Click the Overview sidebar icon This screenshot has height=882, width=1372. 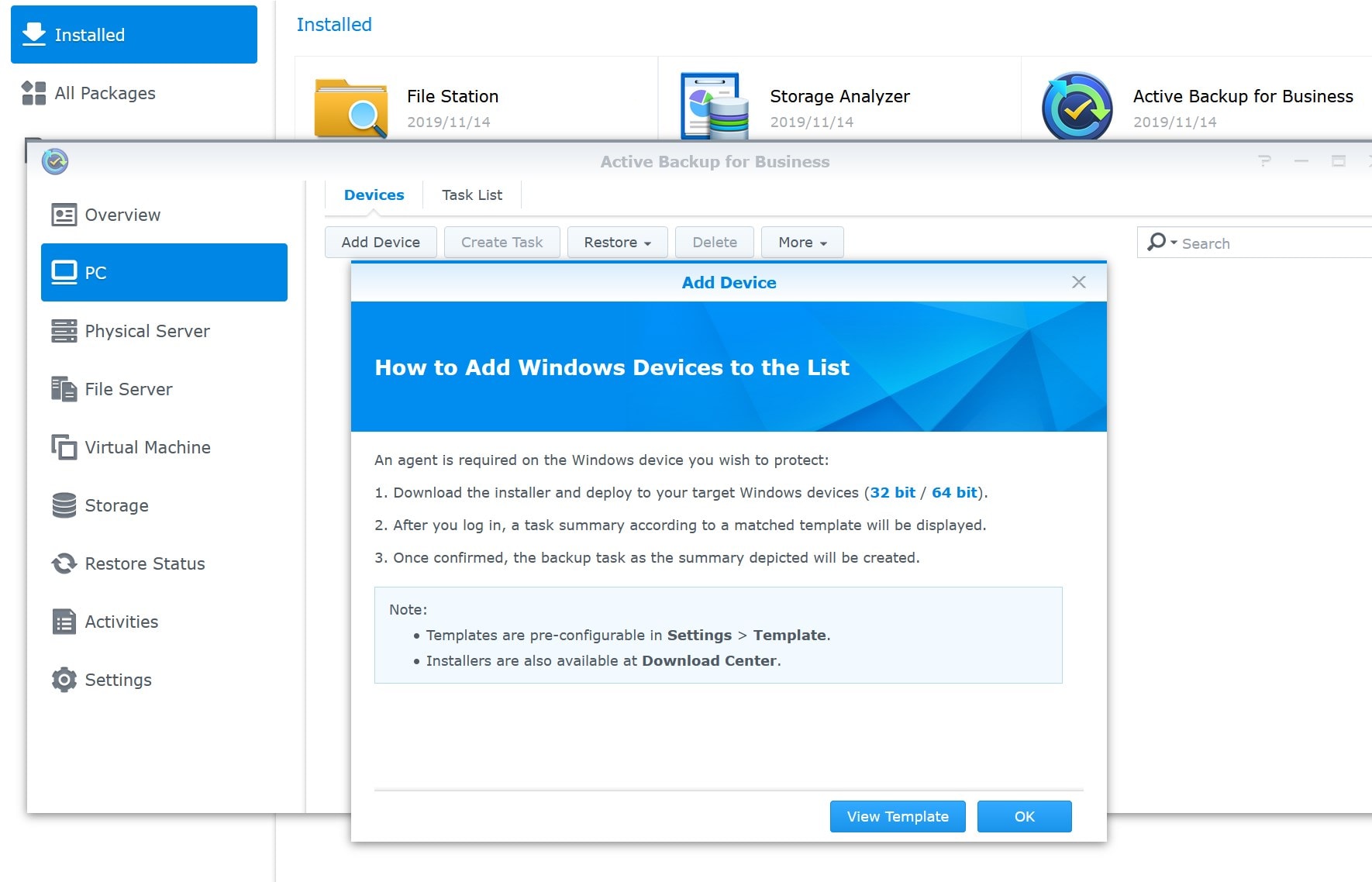pos(64,215)
